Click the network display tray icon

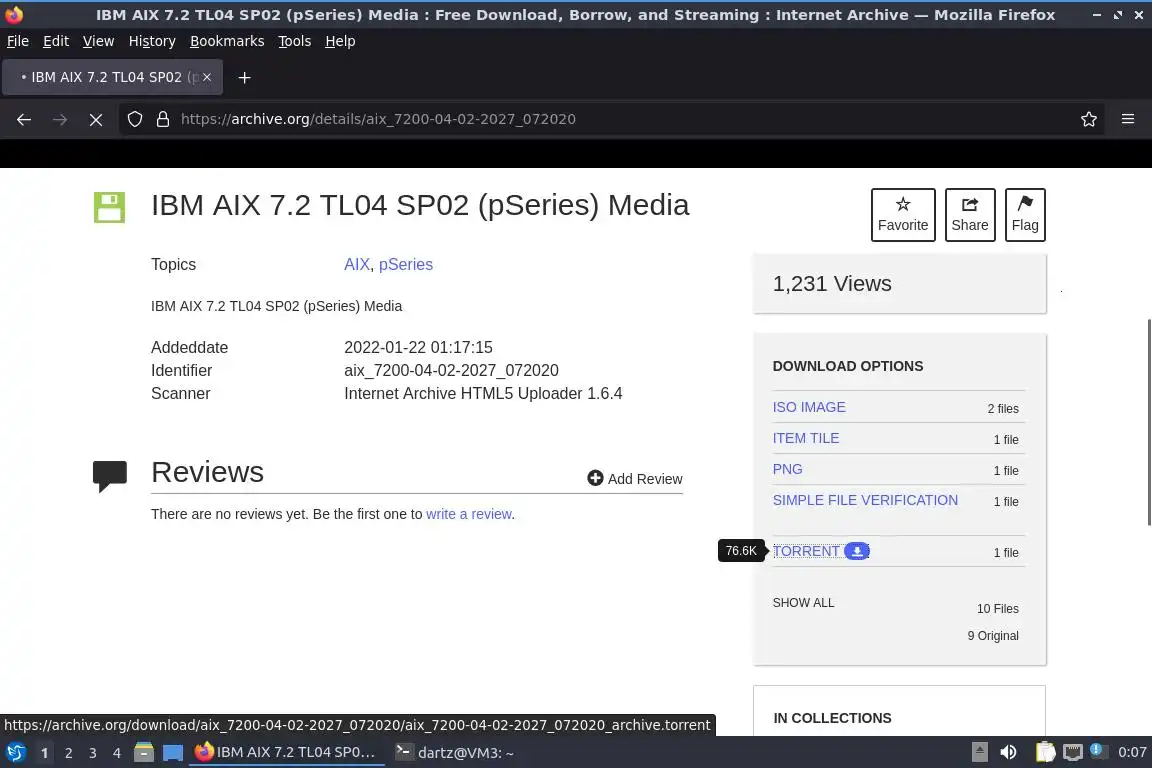1073,753
